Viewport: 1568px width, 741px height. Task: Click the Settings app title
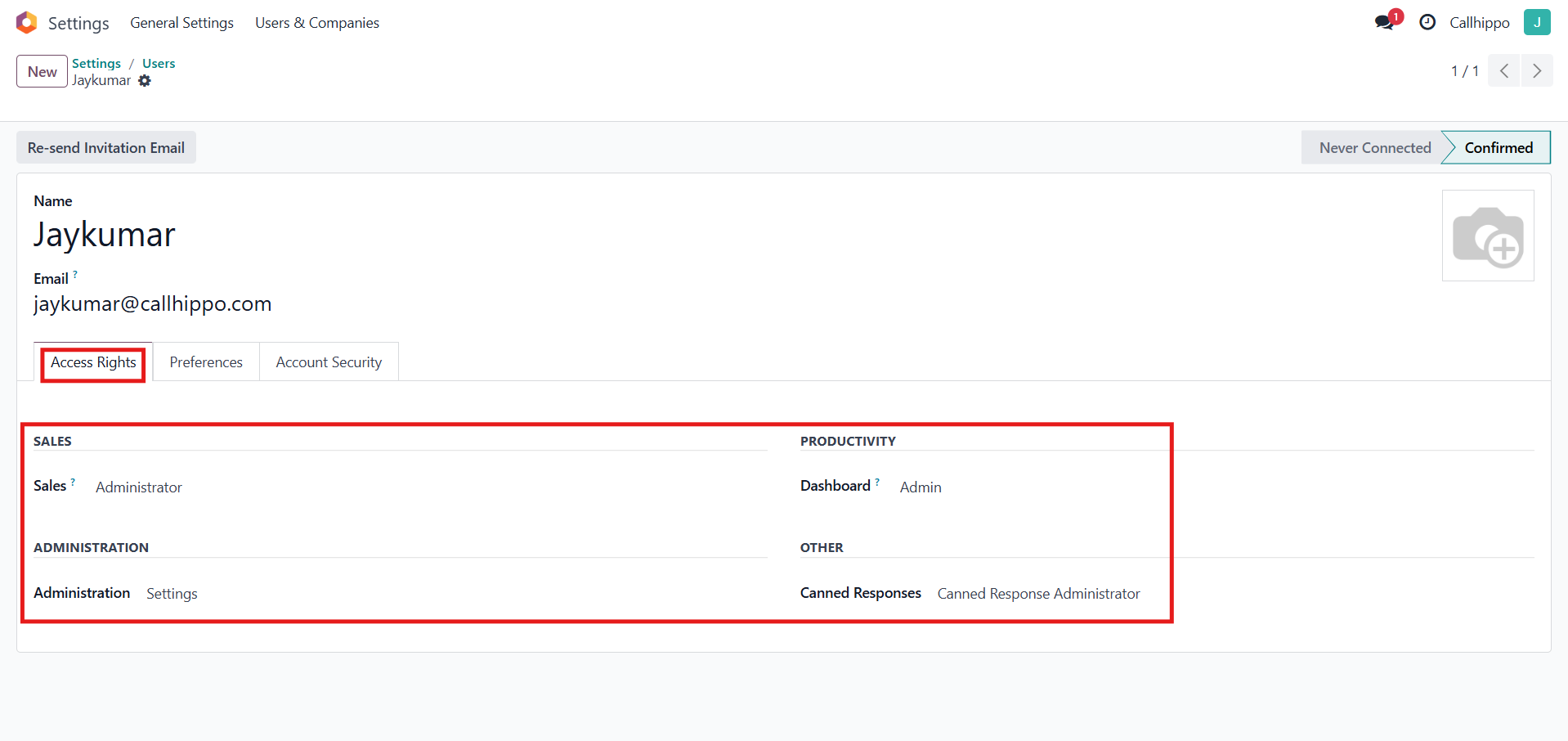78,24
